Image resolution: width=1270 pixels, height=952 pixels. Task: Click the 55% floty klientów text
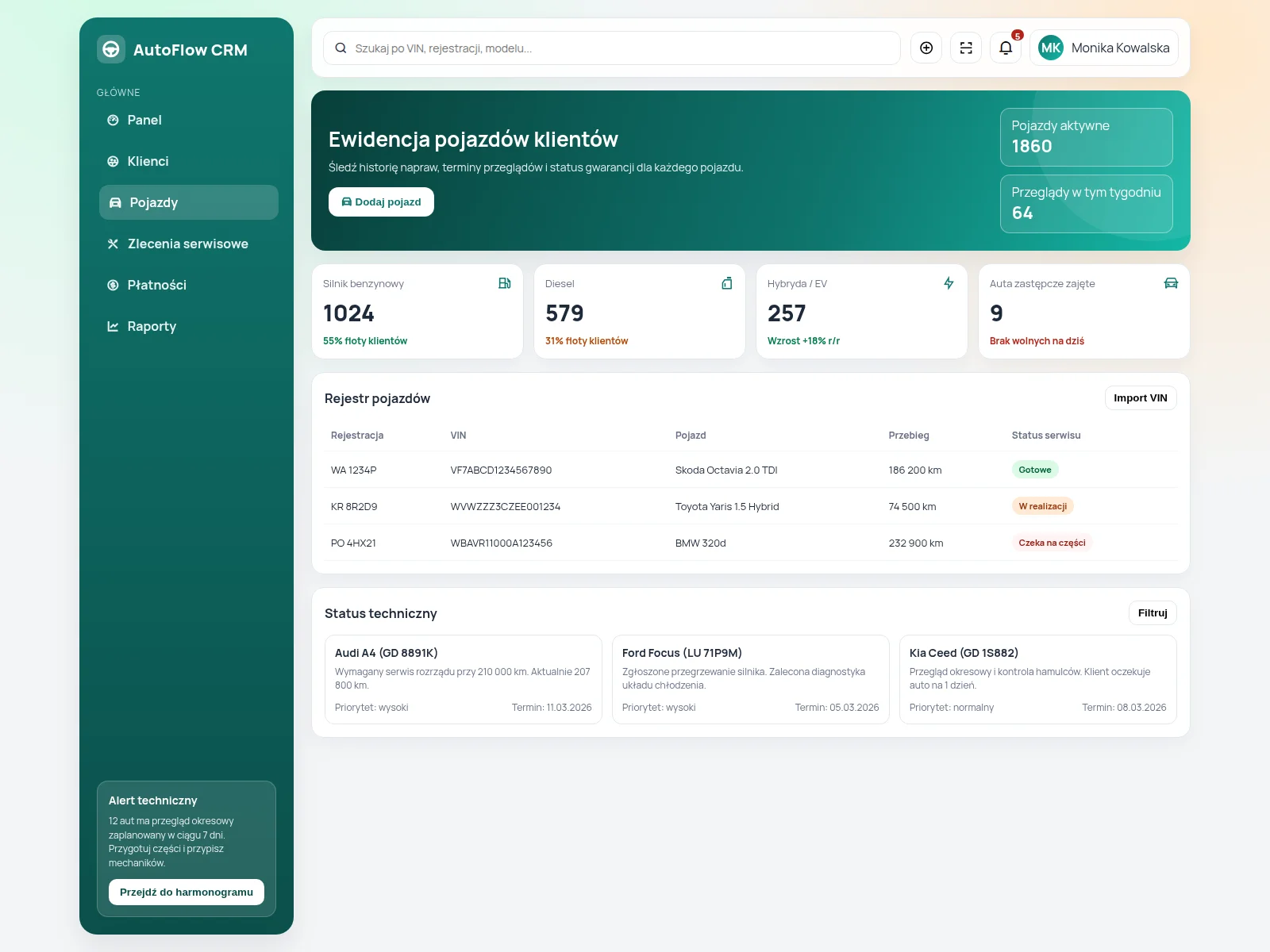[365, 341]
